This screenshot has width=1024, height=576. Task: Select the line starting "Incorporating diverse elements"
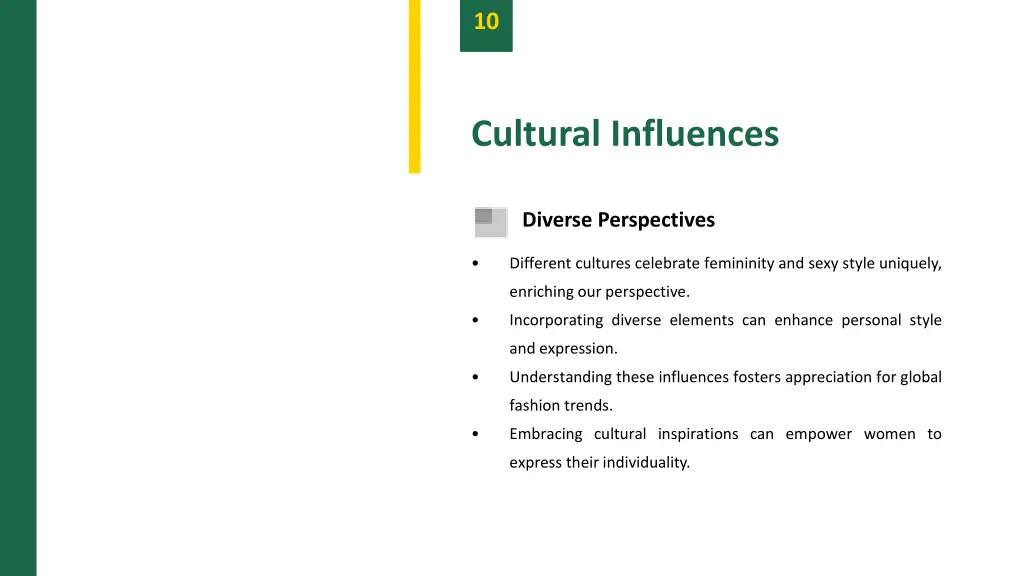tap(725, 321)
